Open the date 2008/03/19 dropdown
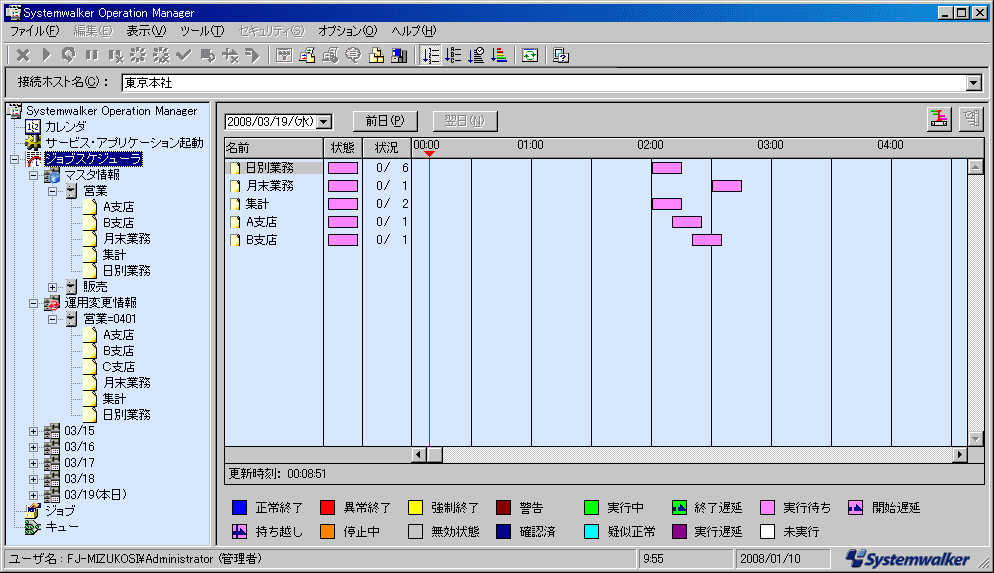994x573 pixels. [324, 121]
